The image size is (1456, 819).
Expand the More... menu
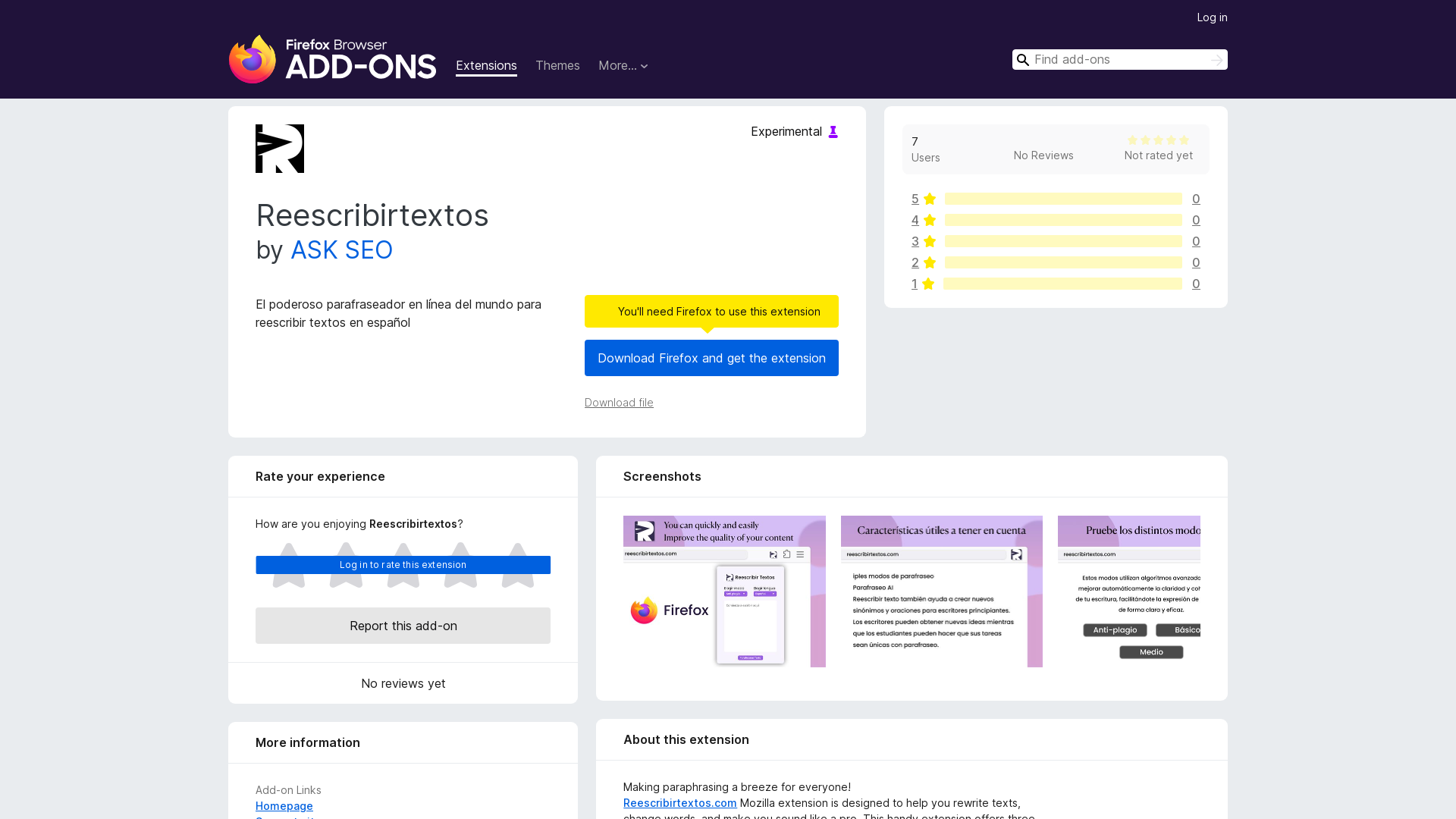click(x=623, y=66)
